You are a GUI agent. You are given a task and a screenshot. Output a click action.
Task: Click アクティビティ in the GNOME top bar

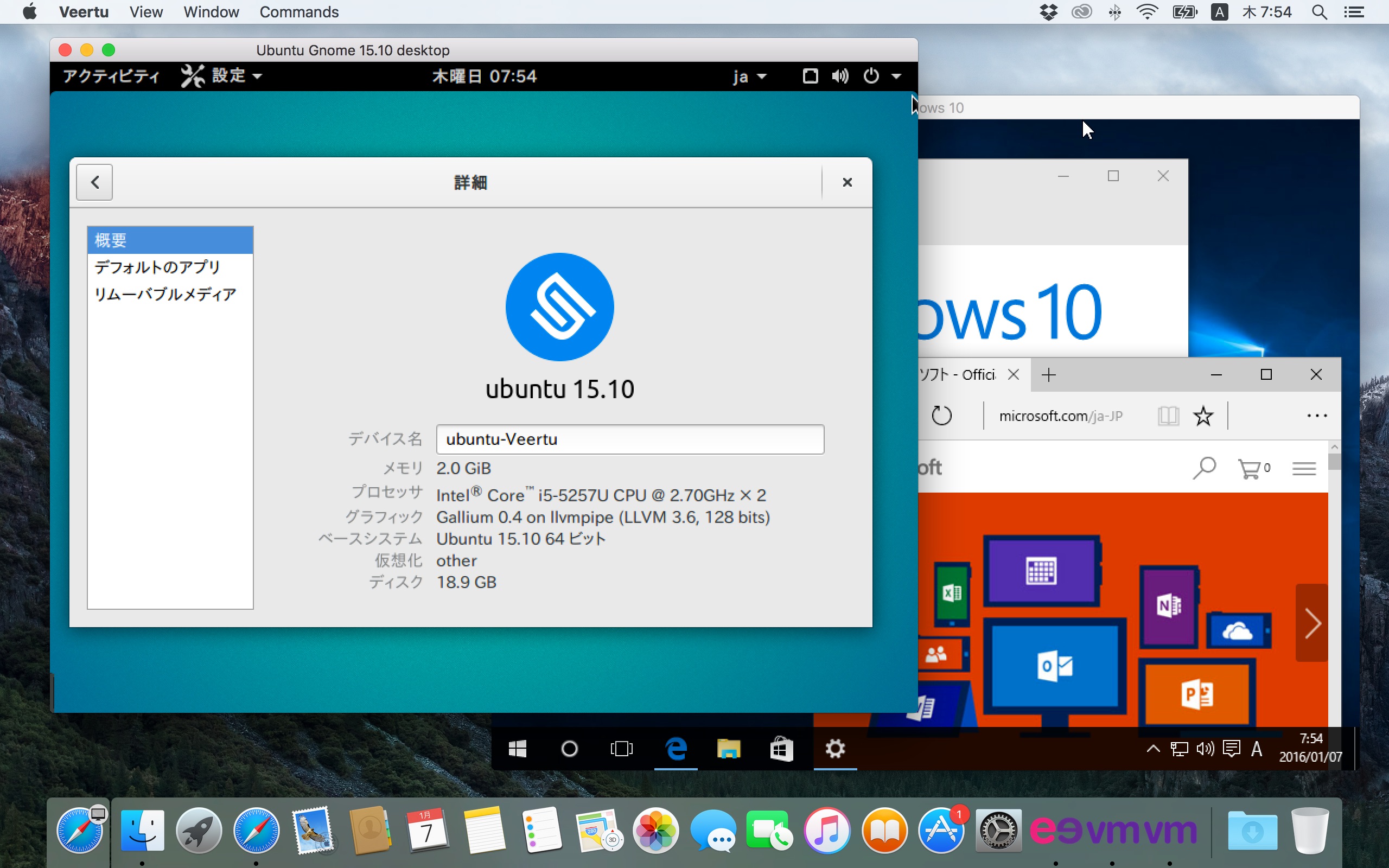(111, 76)
